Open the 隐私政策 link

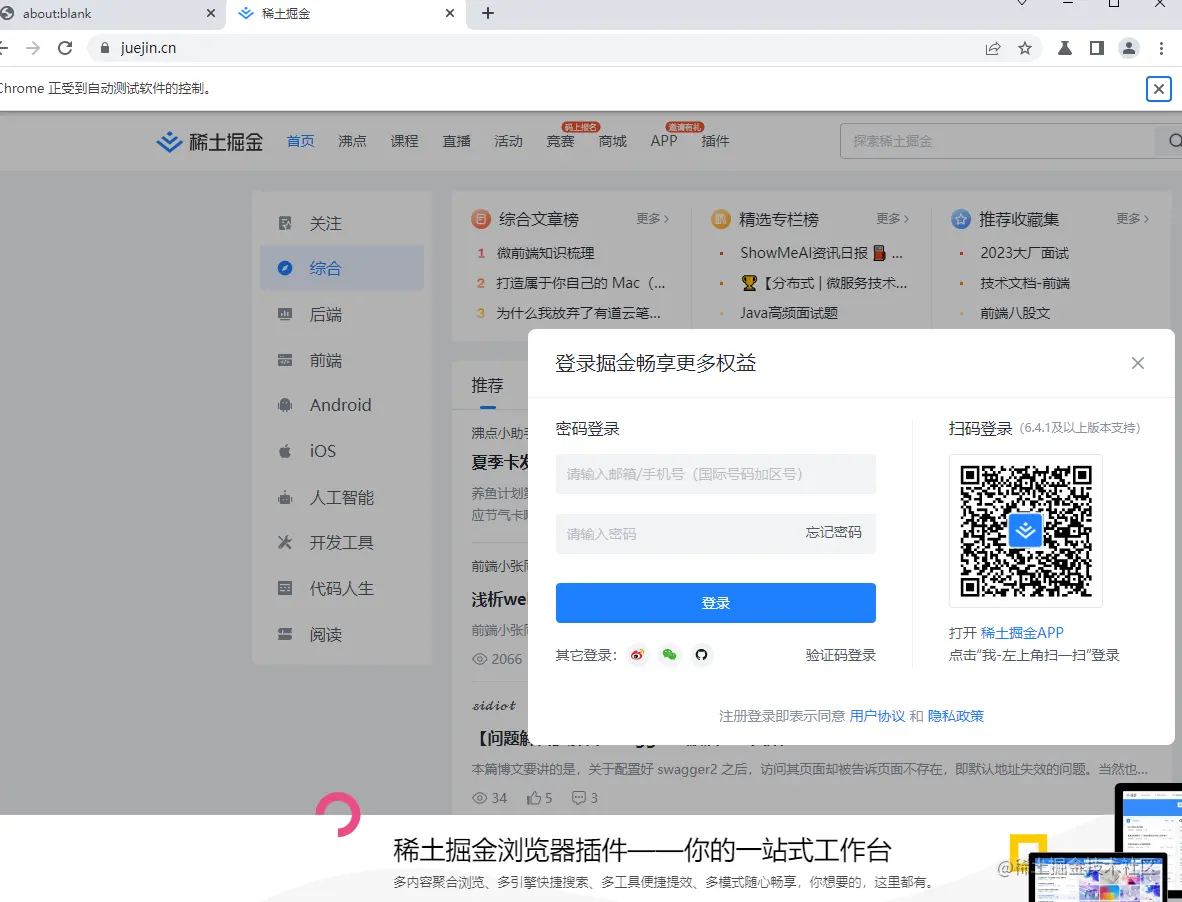tap(956, 716)
